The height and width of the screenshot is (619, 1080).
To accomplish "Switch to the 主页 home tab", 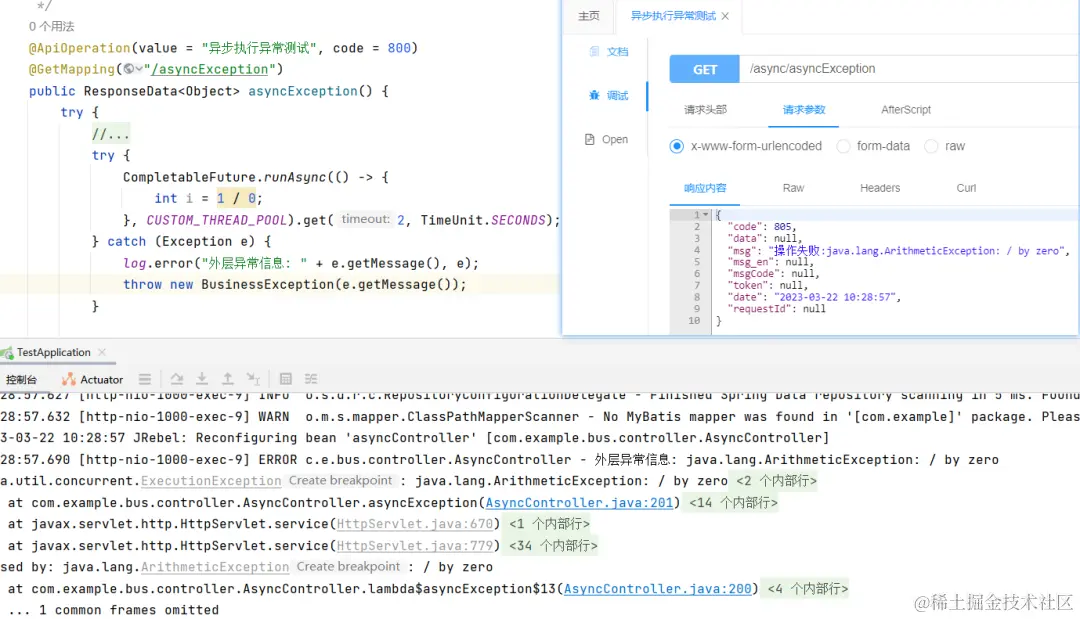I will click(x=589, y=16).
